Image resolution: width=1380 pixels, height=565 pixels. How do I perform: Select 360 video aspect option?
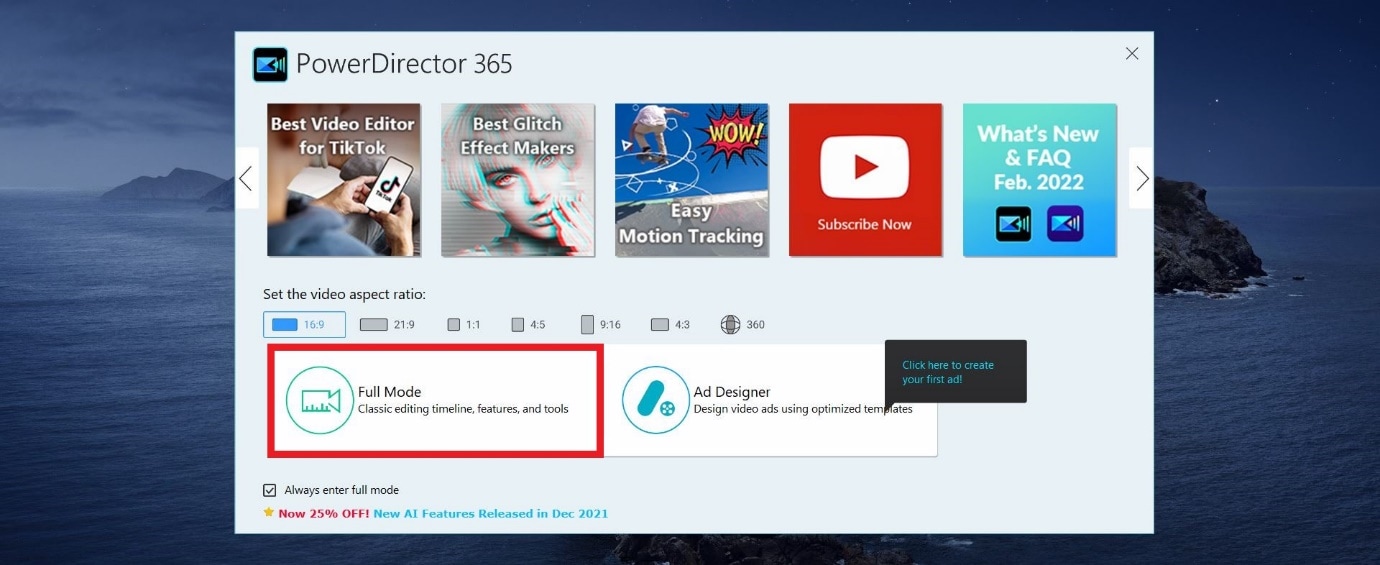click(743, 325)
